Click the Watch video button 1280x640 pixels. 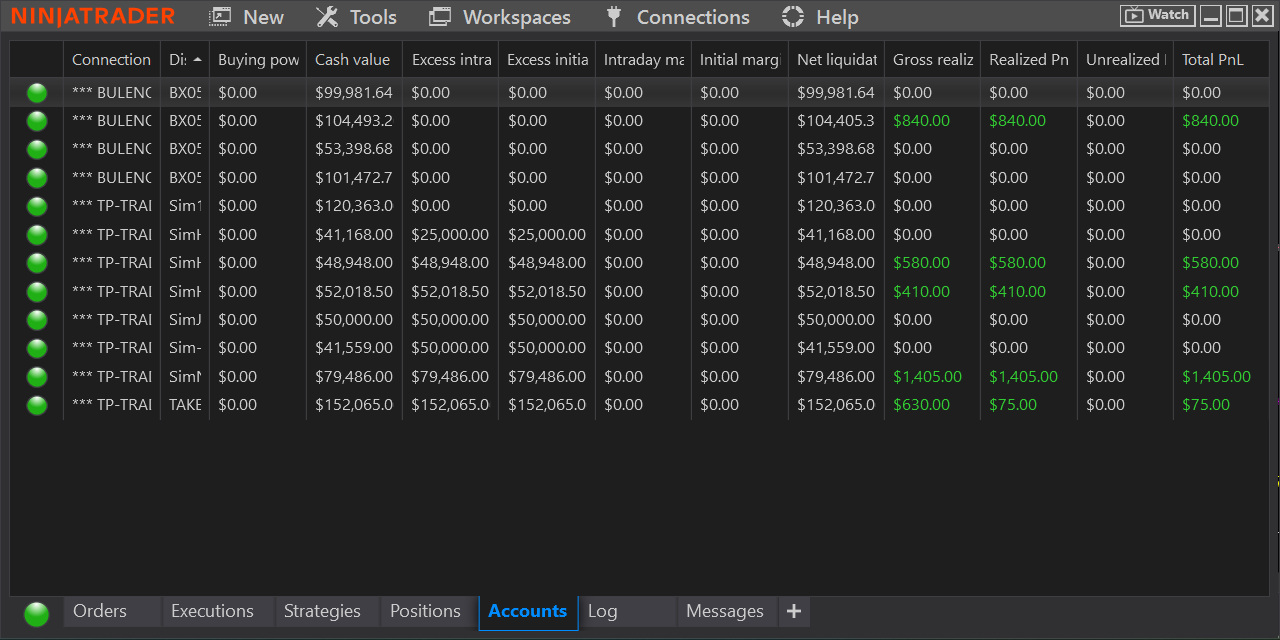[1158, 15]
